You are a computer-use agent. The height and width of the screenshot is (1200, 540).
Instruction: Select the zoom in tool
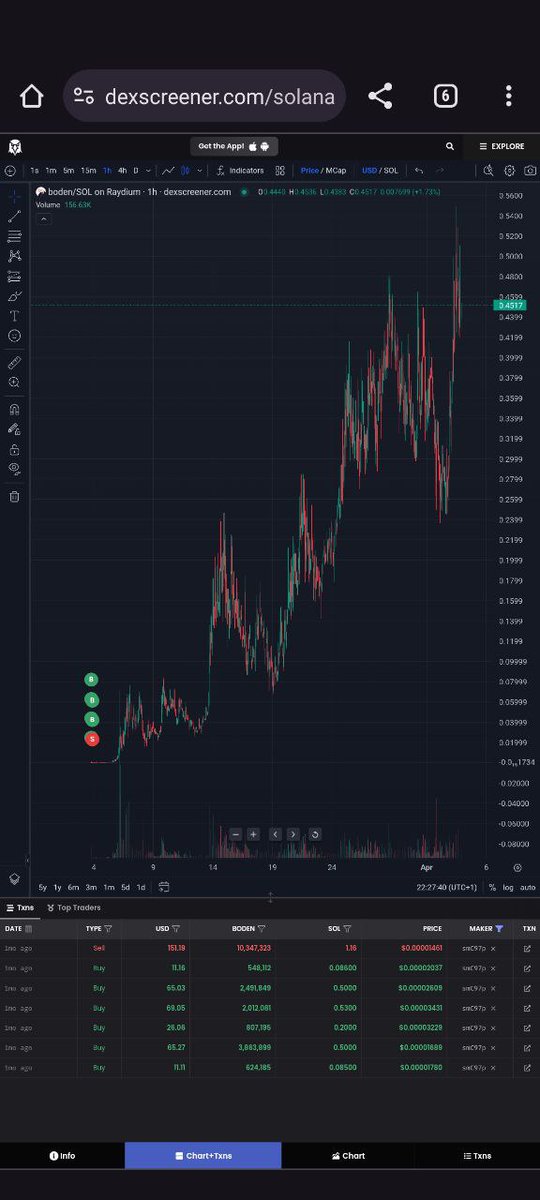tap(14, 382)
